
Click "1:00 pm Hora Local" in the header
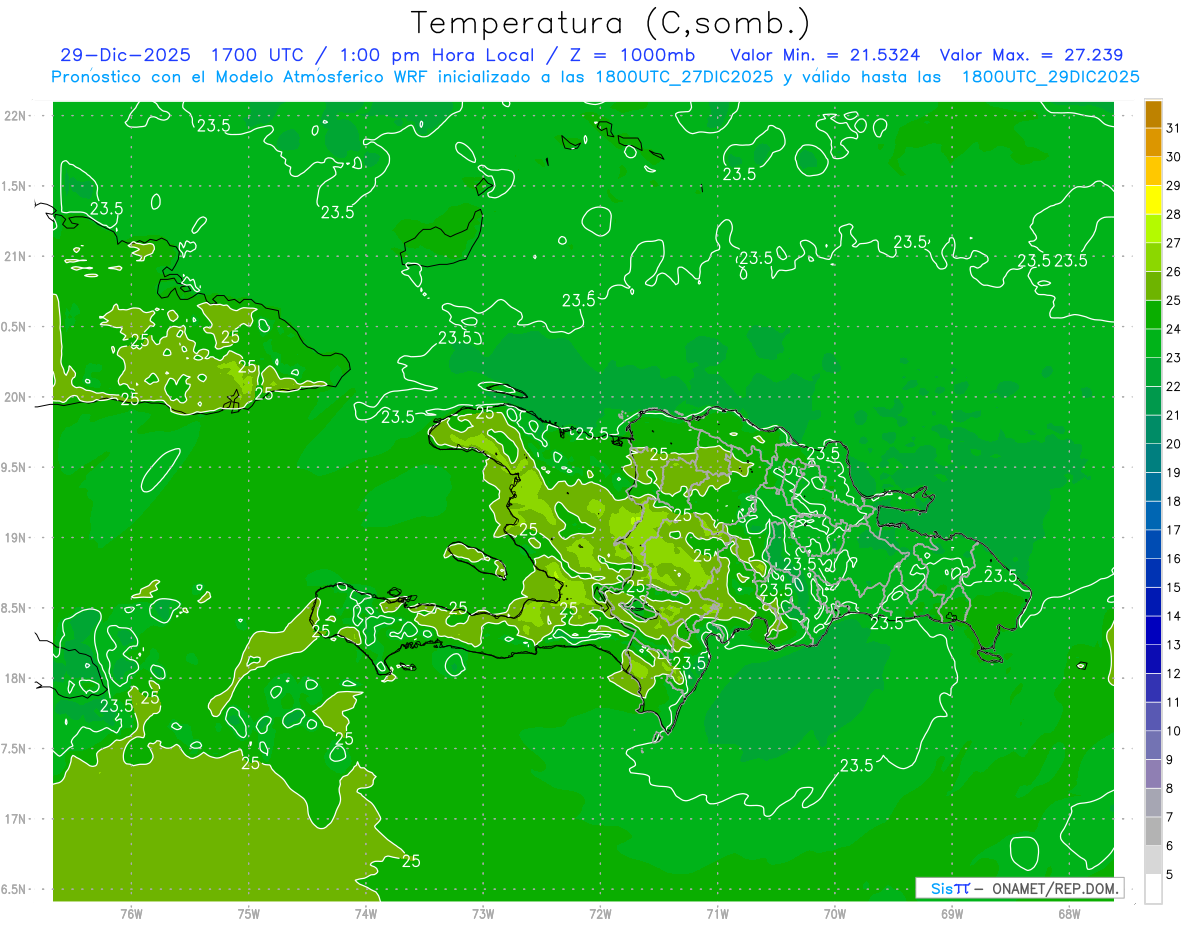click(x=443, y=55)
